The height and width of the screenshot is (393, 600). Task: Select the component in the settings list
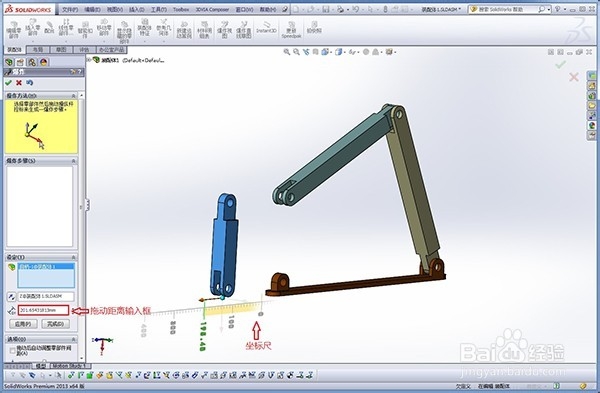(46, 266)
